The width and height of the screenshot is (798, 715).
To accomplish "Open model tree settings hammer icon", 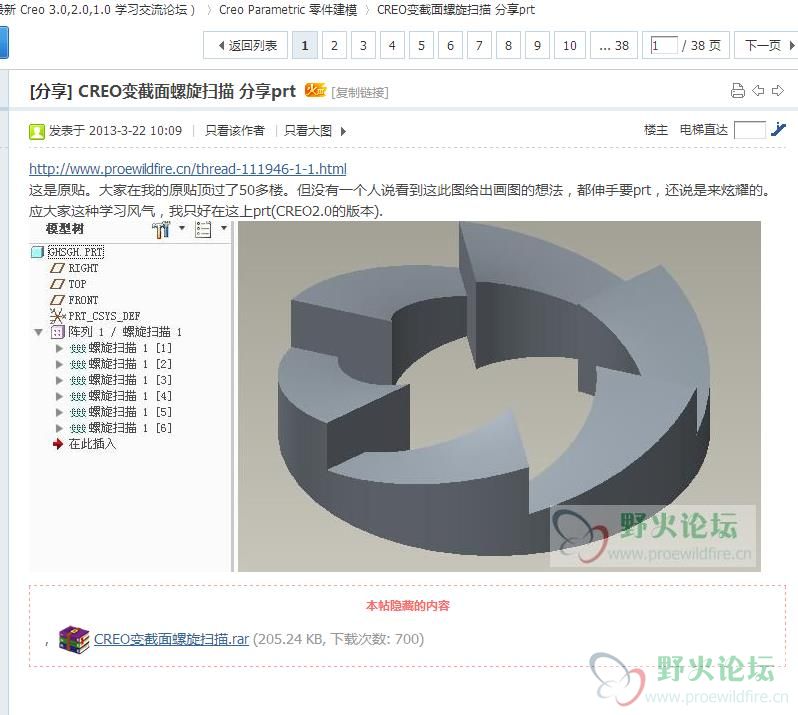I will [162, 230].
